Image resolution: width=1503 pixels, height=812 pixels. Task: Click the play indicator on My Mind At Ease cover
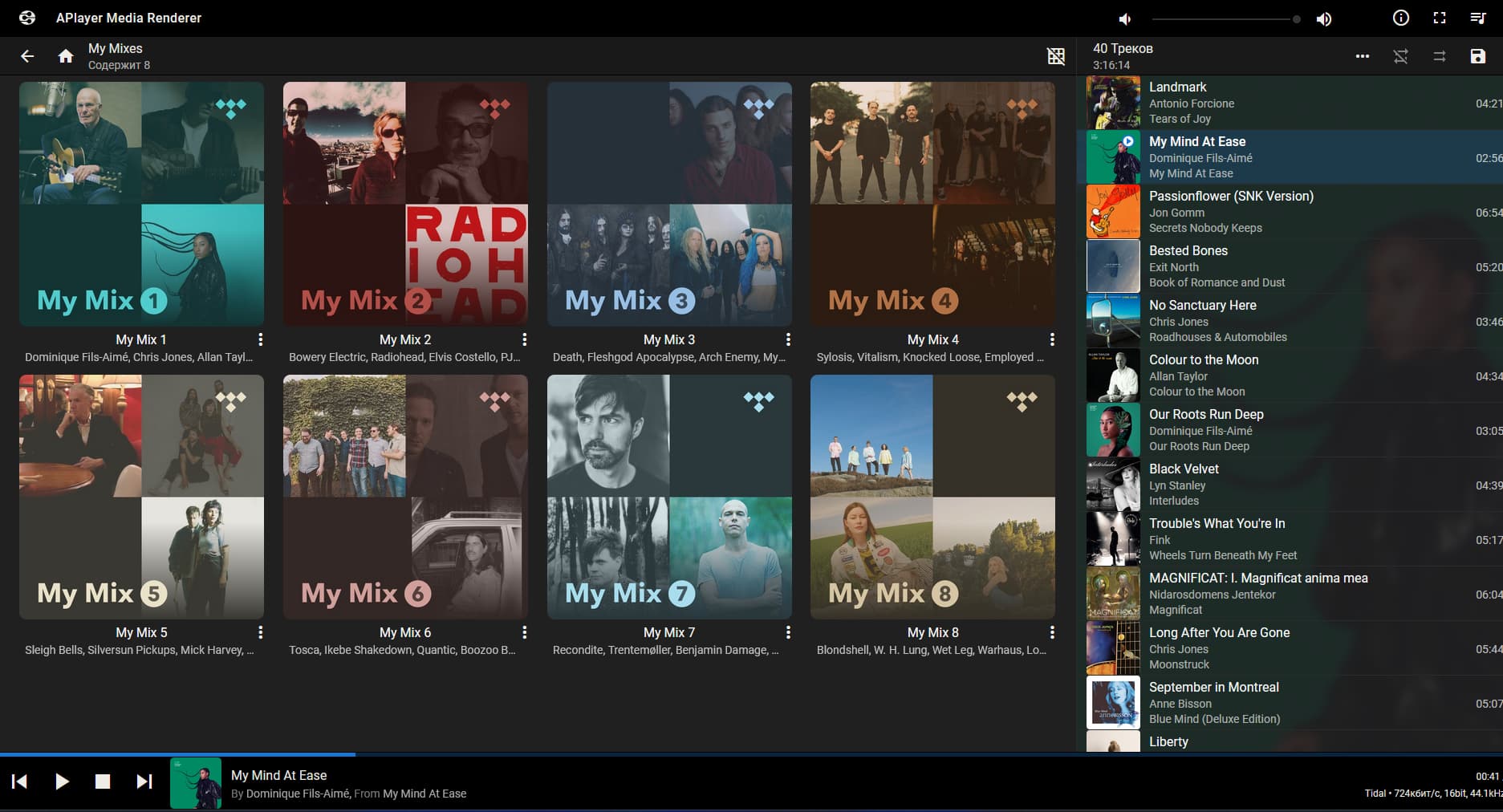tap(1128, 141)
